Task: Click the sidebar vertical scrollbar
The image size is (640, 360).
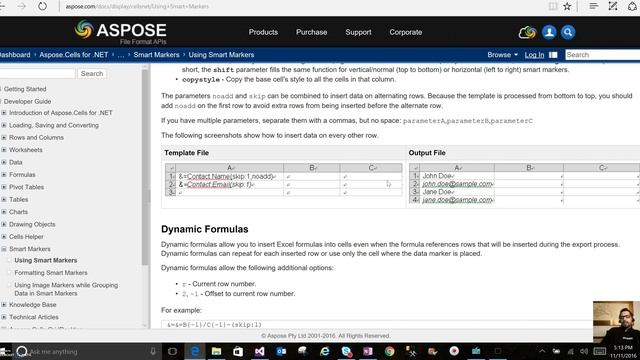Action: point(145,167)
